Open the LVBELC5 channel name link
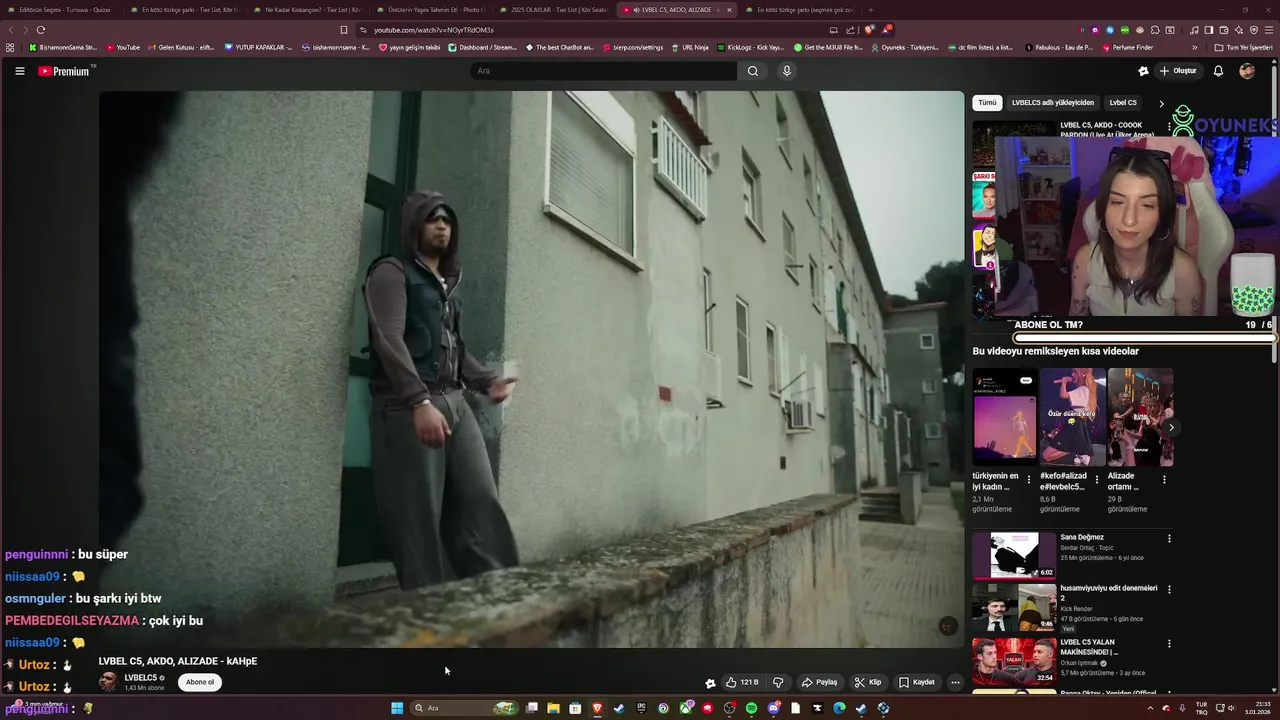The image size is (1280, 720). [140, 678]
